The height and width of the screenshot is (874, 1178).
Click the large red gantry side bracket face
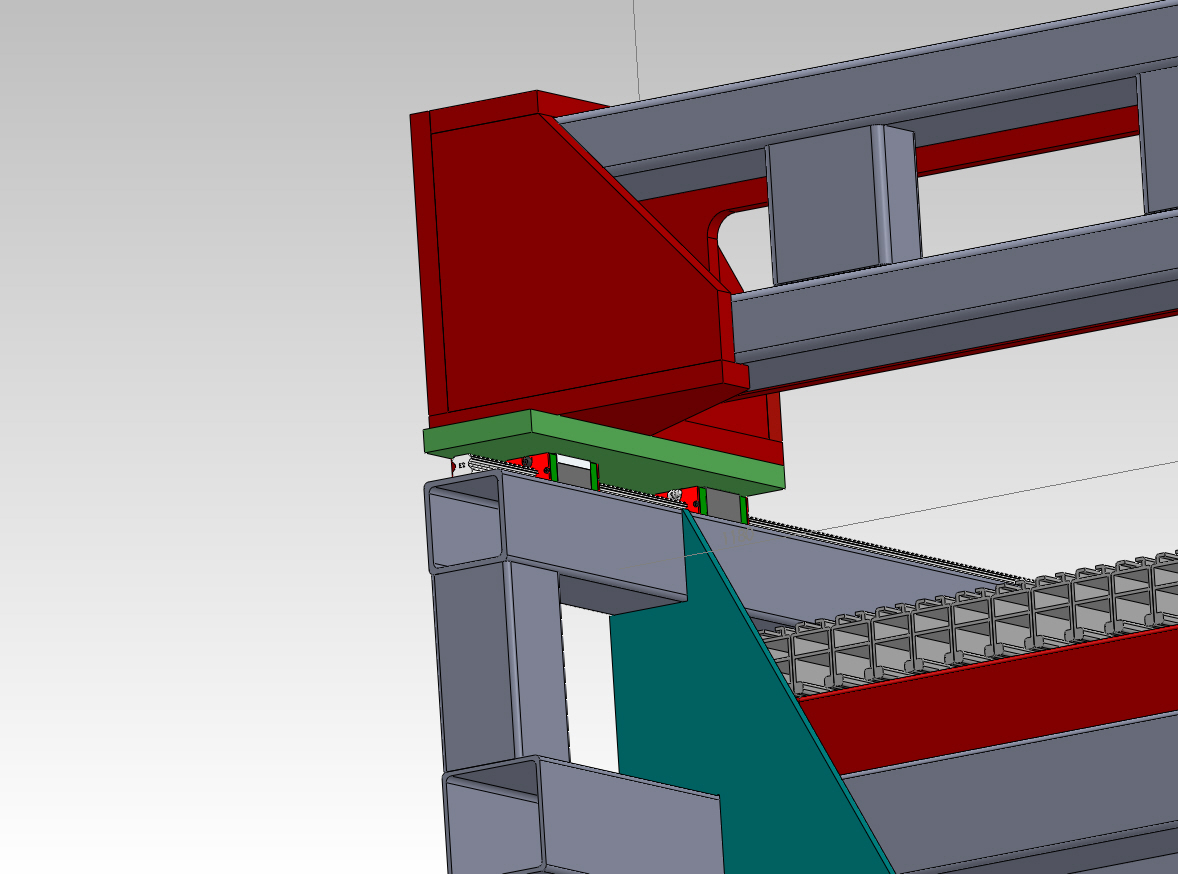[x=560, y=280]
